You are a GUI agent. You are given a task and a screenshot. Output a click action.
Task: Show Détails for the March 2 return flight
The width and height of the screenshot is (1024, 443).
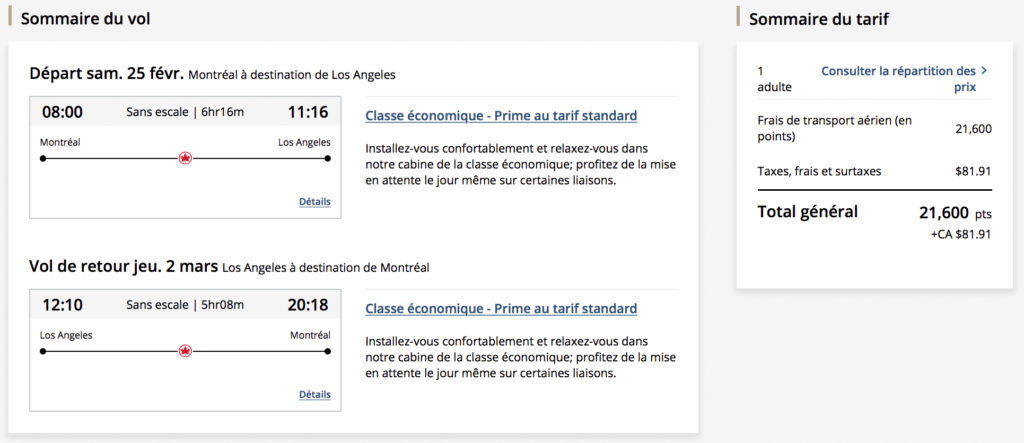pos(314,395)
